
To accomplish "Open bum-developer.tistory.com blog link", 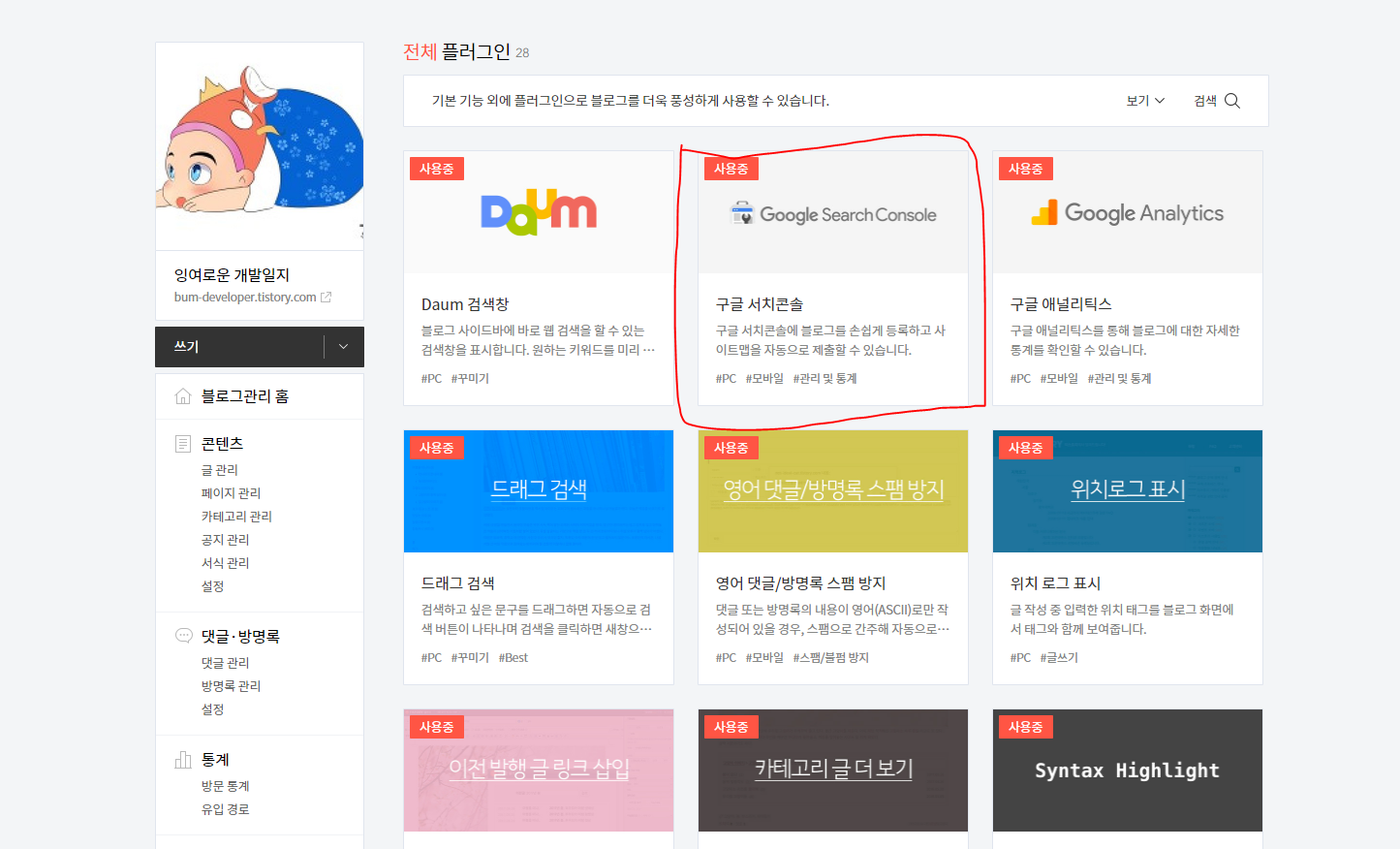I will [x=245, y=298].
